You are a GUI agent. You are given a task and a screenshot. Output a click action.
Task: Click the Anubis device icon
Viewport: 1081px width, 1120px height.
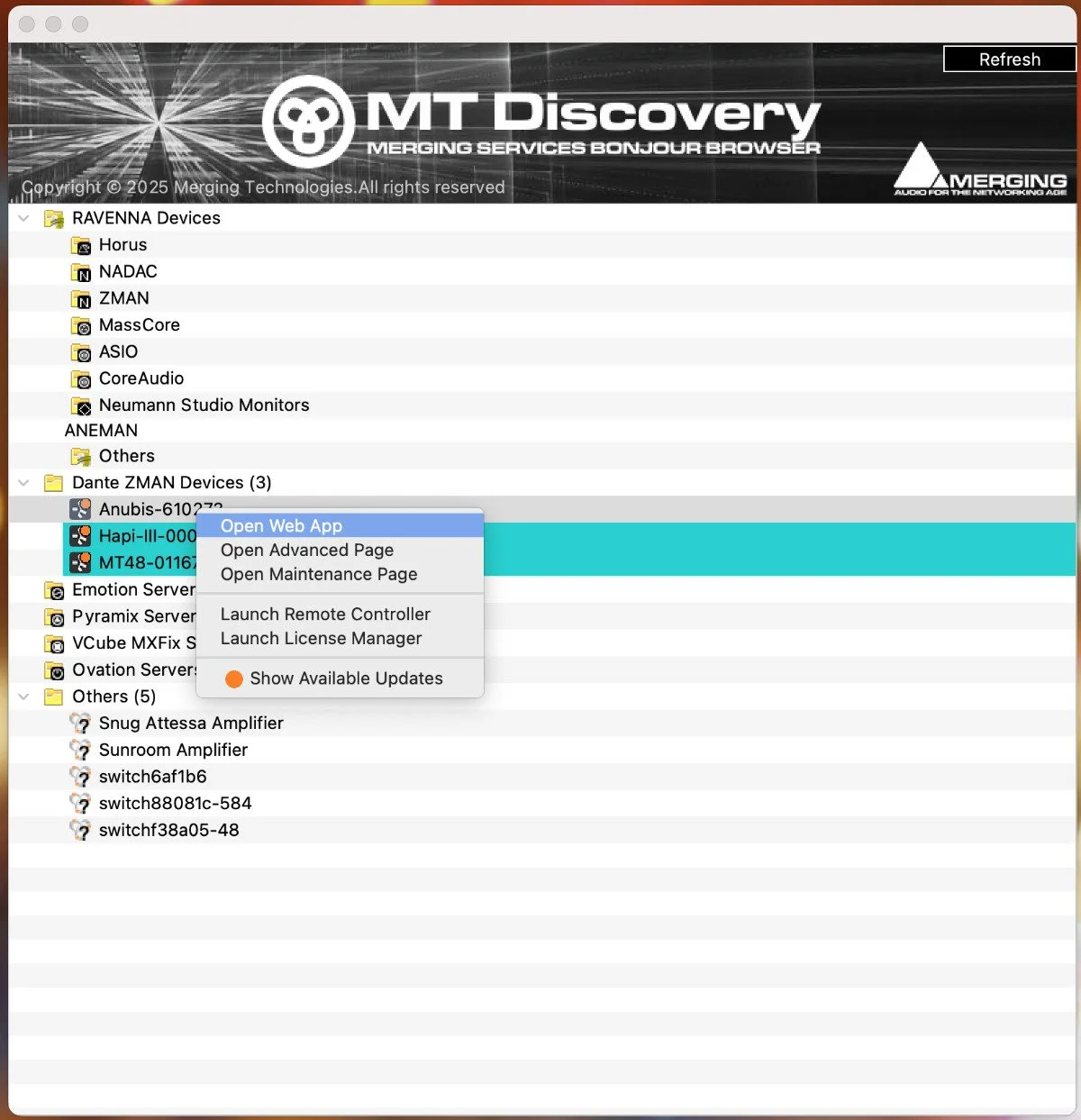pos(81,509)
